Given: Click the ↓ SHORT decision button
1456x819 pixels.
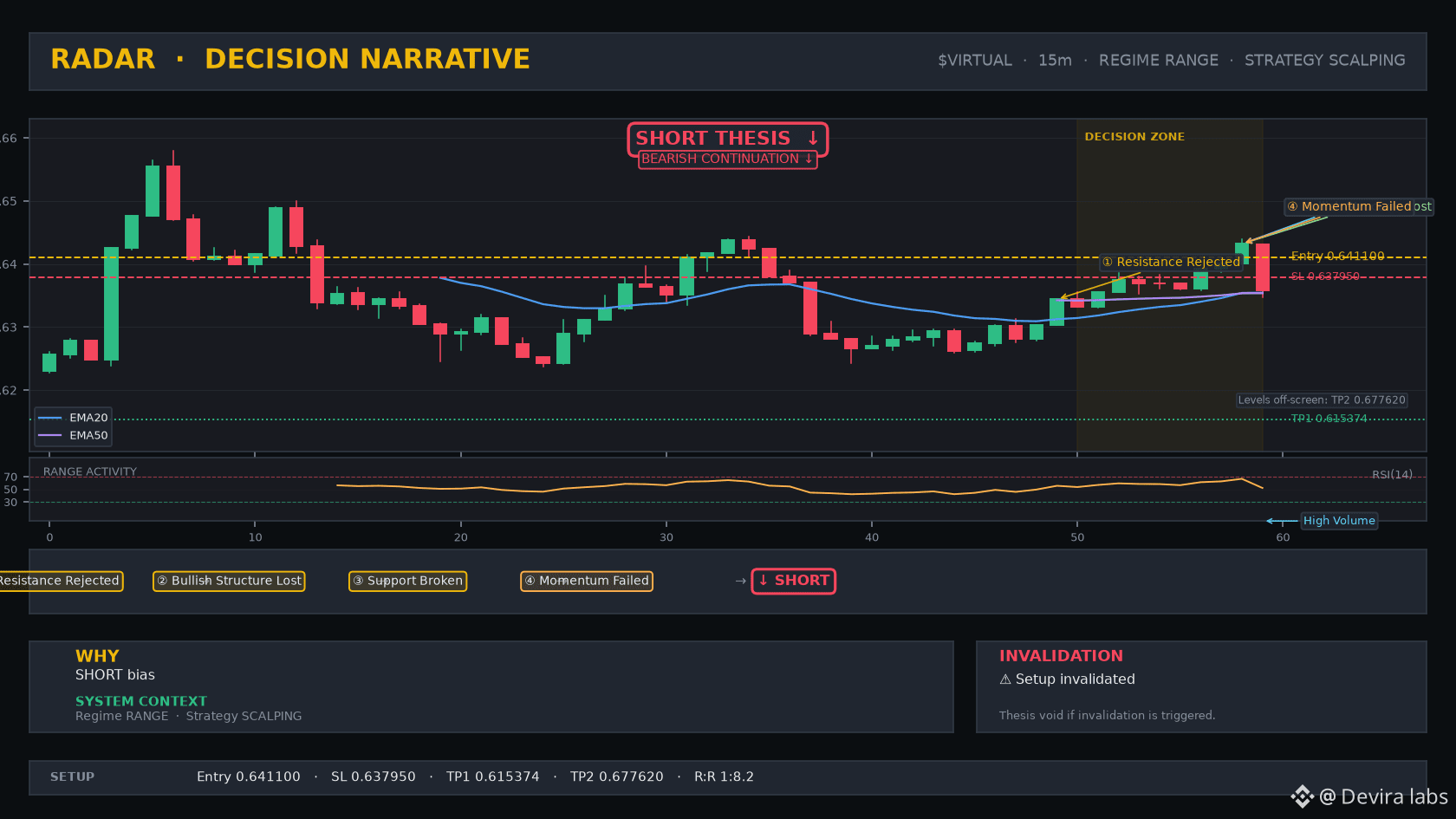Looking at the screenshot, I should pyautogui.click(x=793, y=581).
